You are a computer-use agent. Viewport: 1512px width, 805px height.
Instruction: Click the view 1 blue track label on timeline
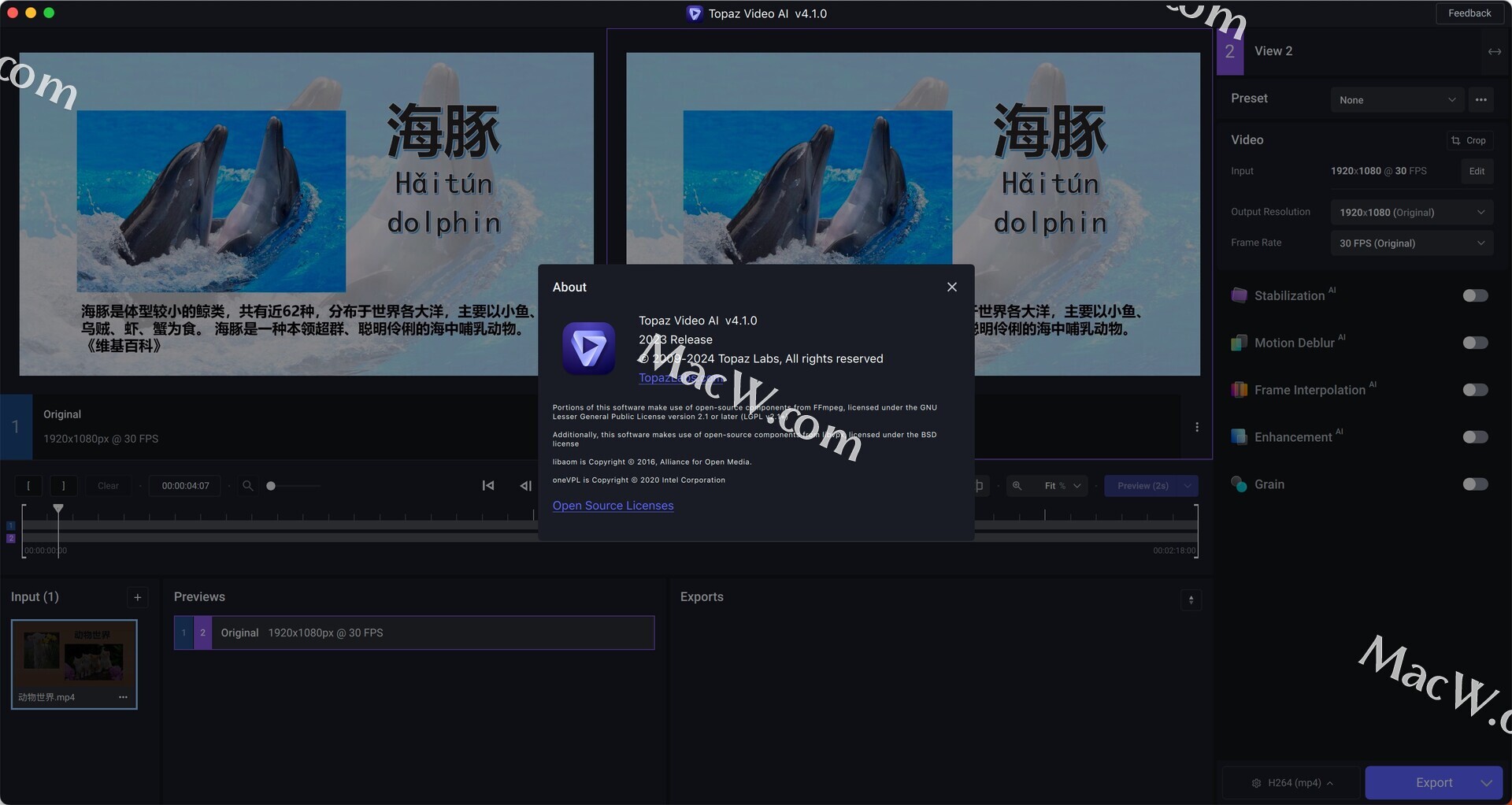[11, 525]
